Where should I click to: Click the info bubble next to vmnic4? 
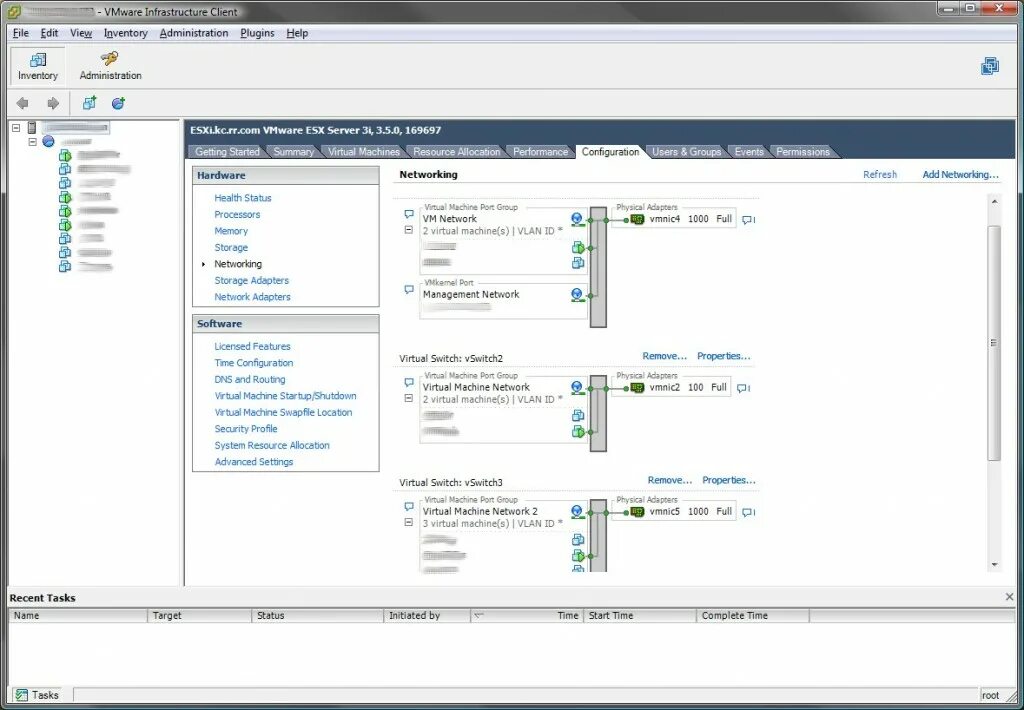(748, 220)
